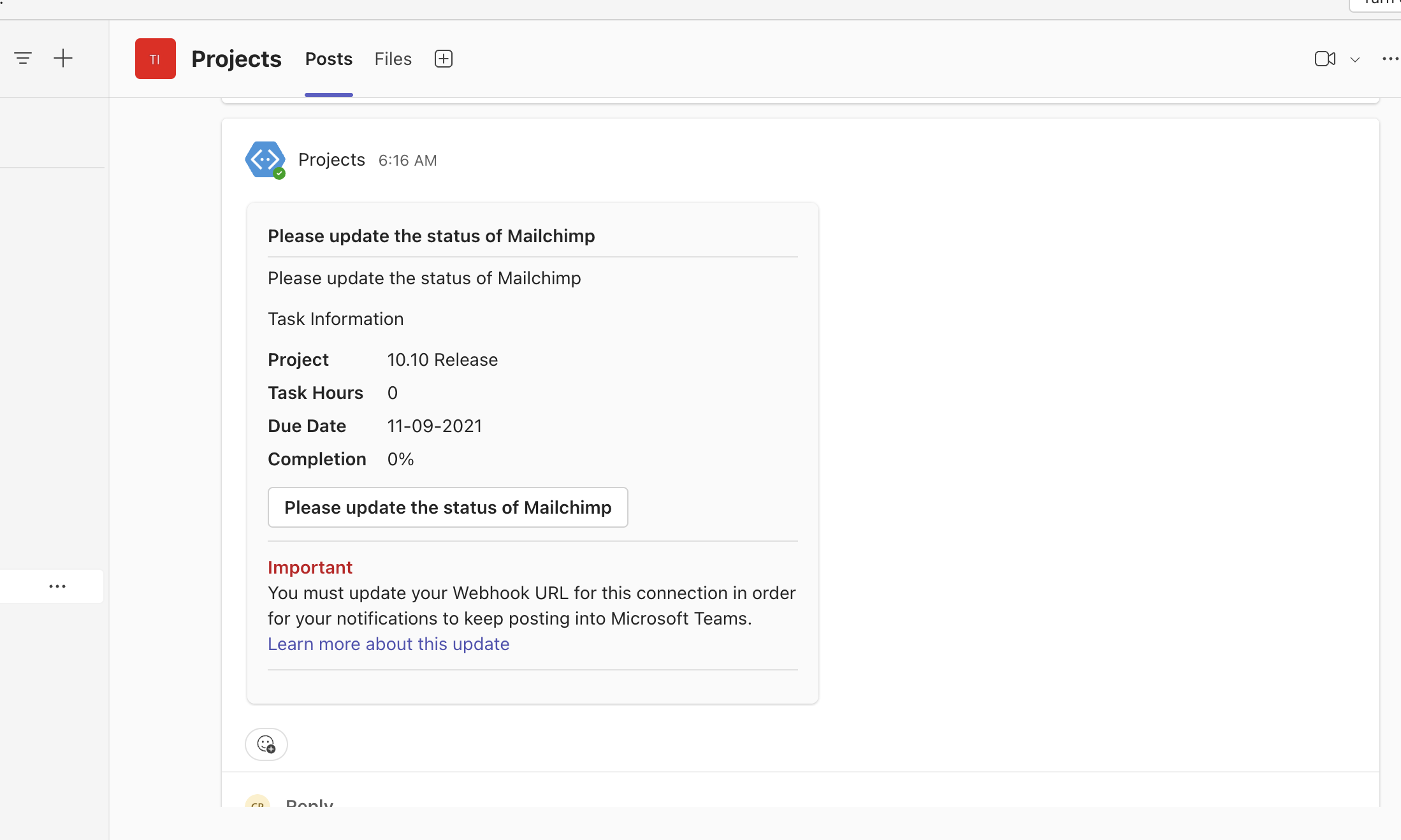Open the meeting options chevron dropdown
The image size is (1401, 840).
click(x=1354, y=59)
